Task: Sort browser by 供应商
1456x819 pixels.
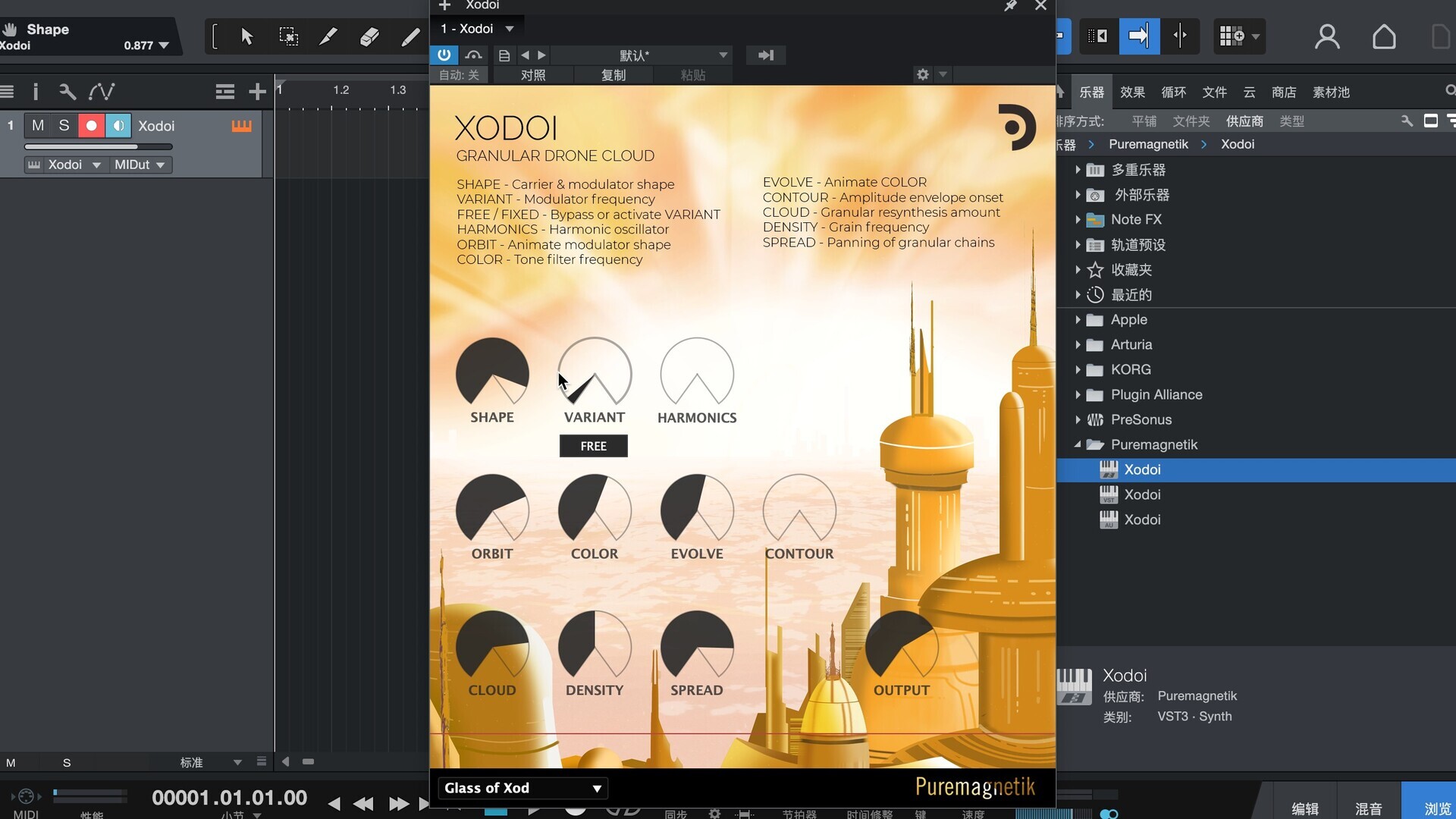Action: coord(1244,121)
